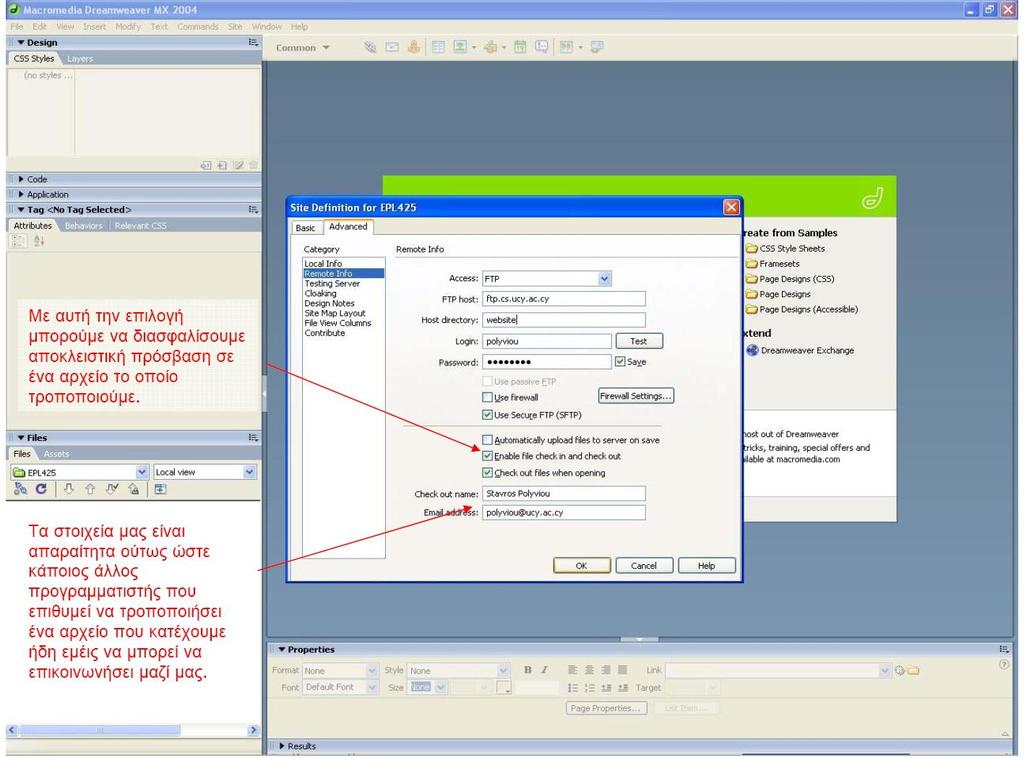Image resolution: width=1024 pixels, height=758 pixels.
Task: Enable Automatically upload files to server on save
Action: tap(487, 440)
